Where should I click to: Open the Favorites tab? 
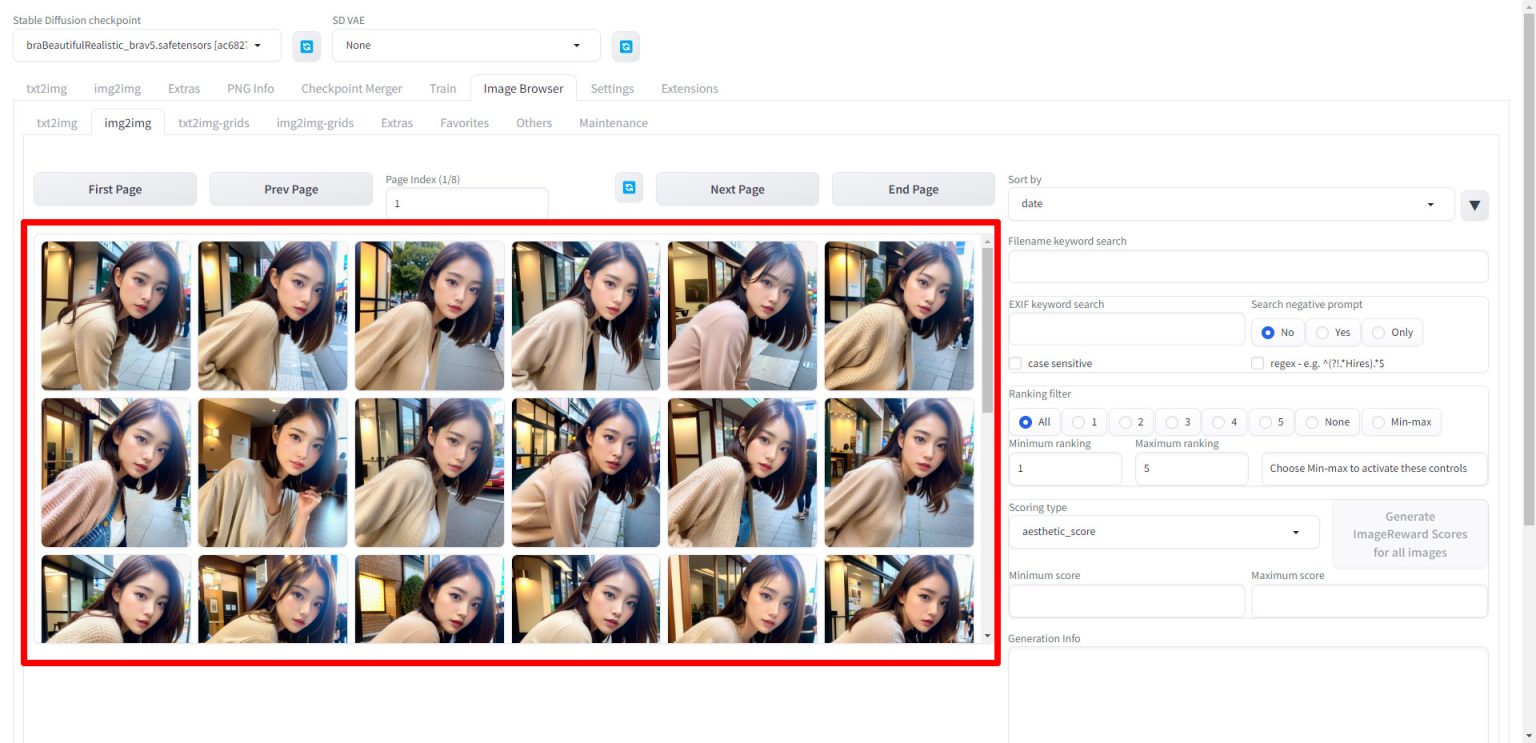[x=464, y=122]
